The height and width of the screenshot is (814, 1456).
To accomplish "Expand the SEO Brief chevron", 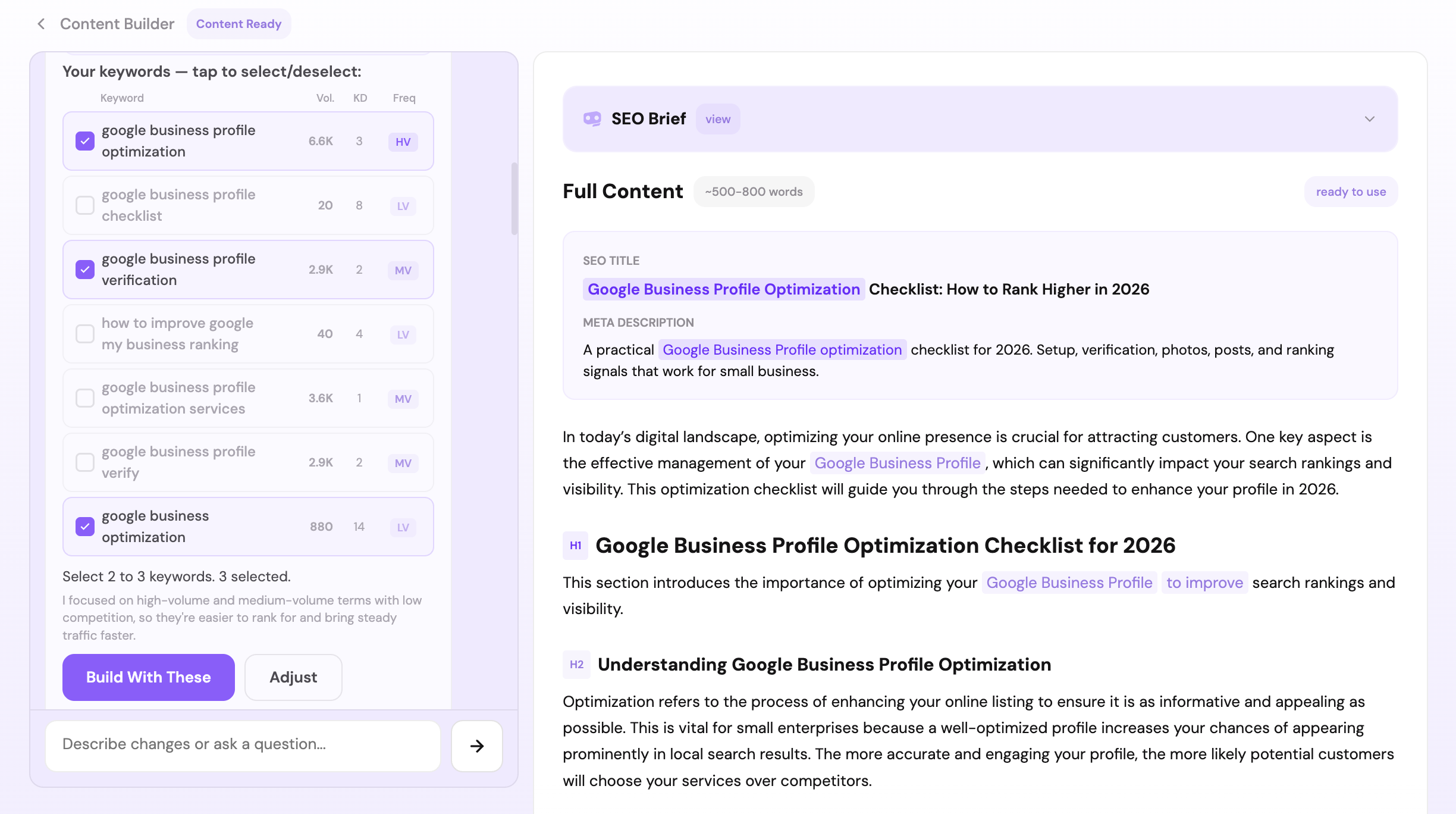I will 1370,119.
